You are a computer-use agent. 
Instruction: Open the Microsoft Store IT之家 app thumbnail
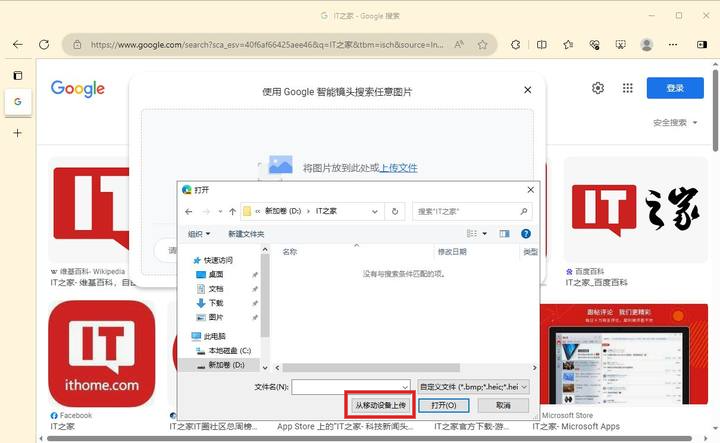[x=624, y=354]
